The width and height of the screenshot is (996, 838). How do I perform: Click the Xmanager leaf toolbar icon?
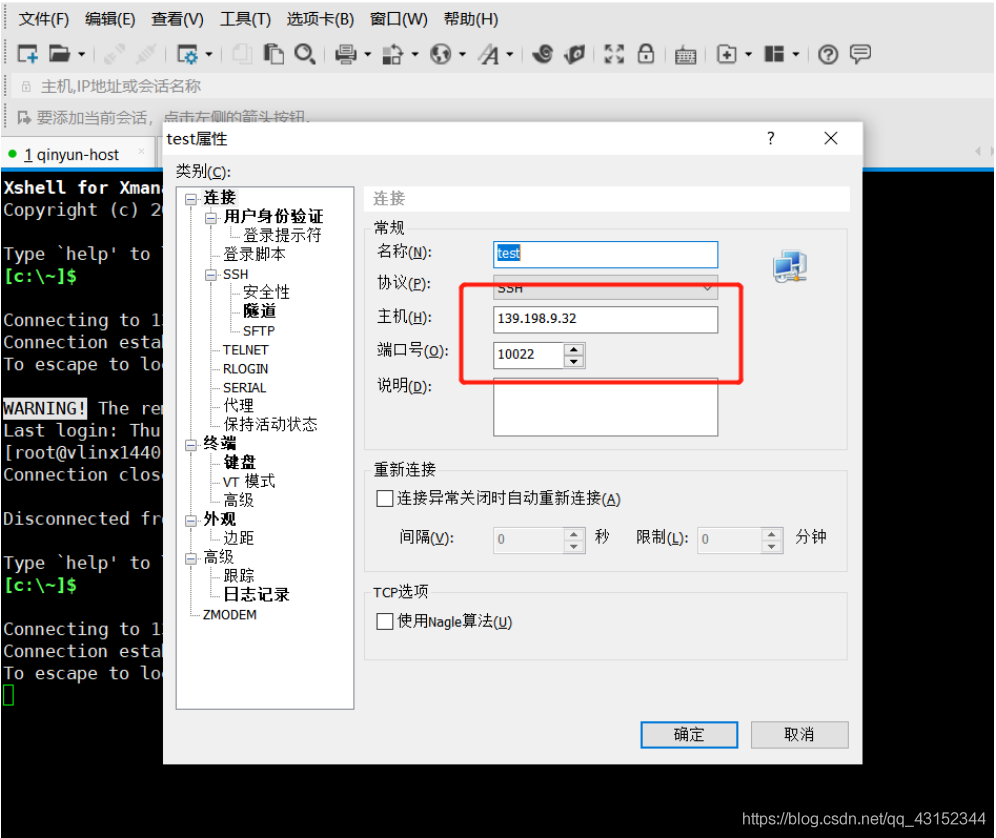(x=575, y=55)
